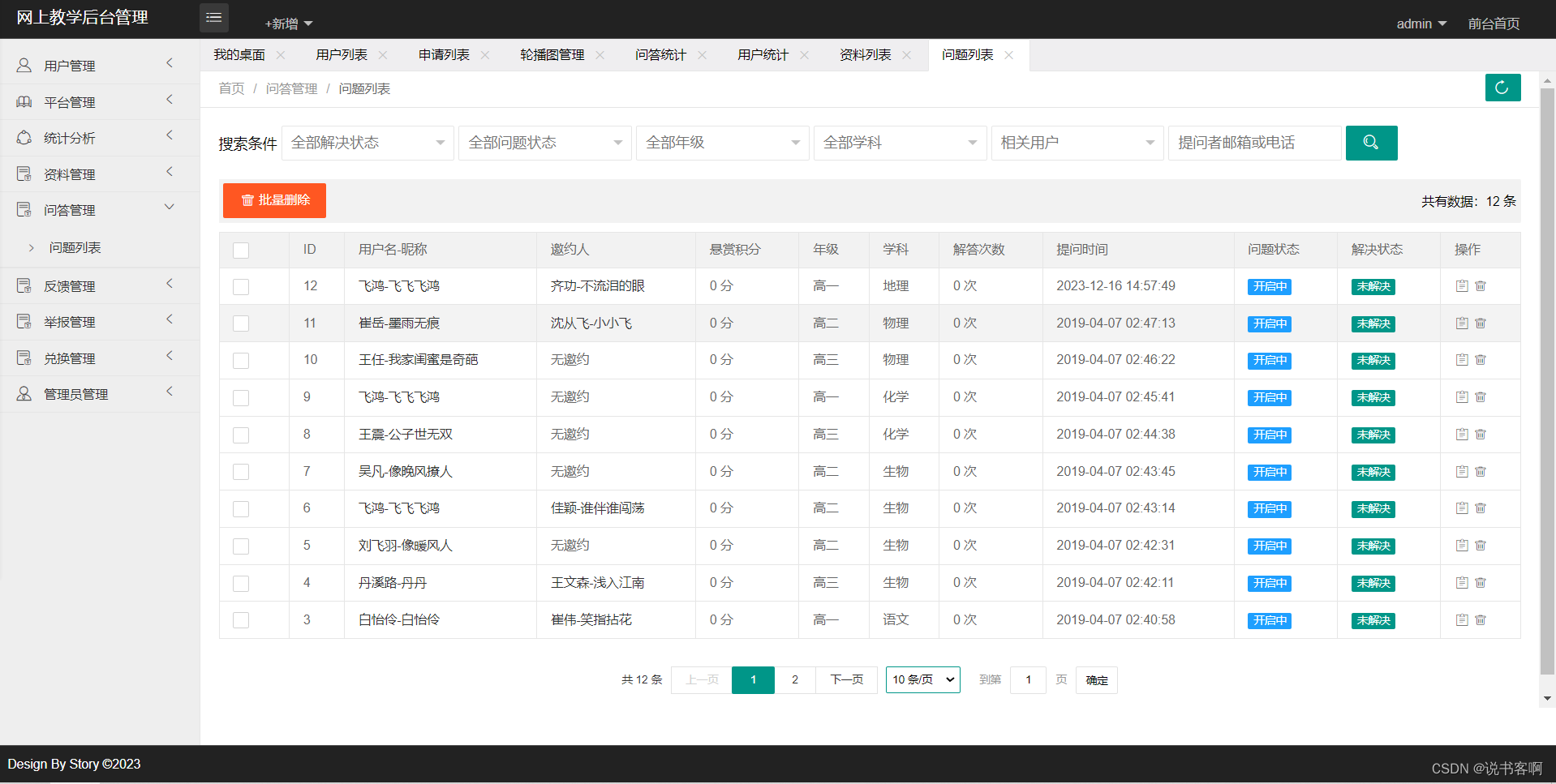Check the checkbox for row ID 12

point(241,287)
